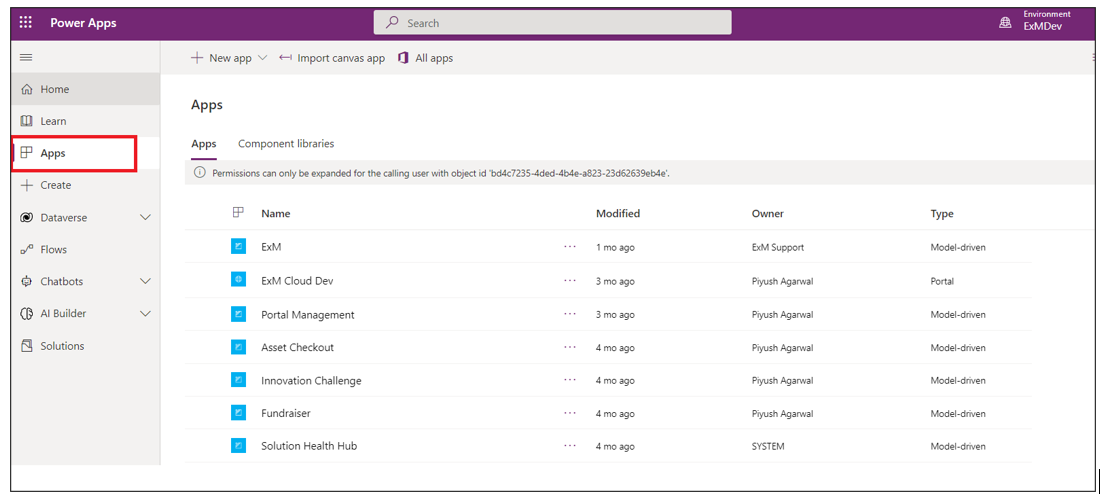Sort by the Type column header

[x=942, y=213]
